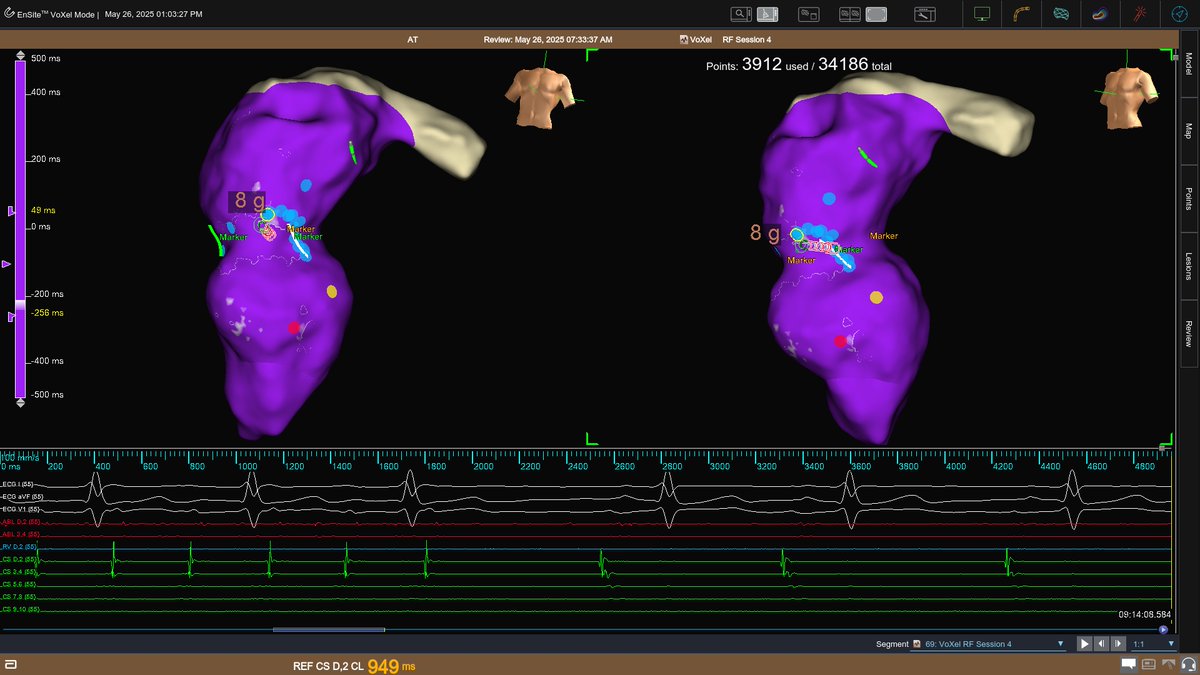The height and width of the screenshot is (675, 1200).
Task: Select the Points tab on the right sidebar
Action: click(x=1187, y=193)
